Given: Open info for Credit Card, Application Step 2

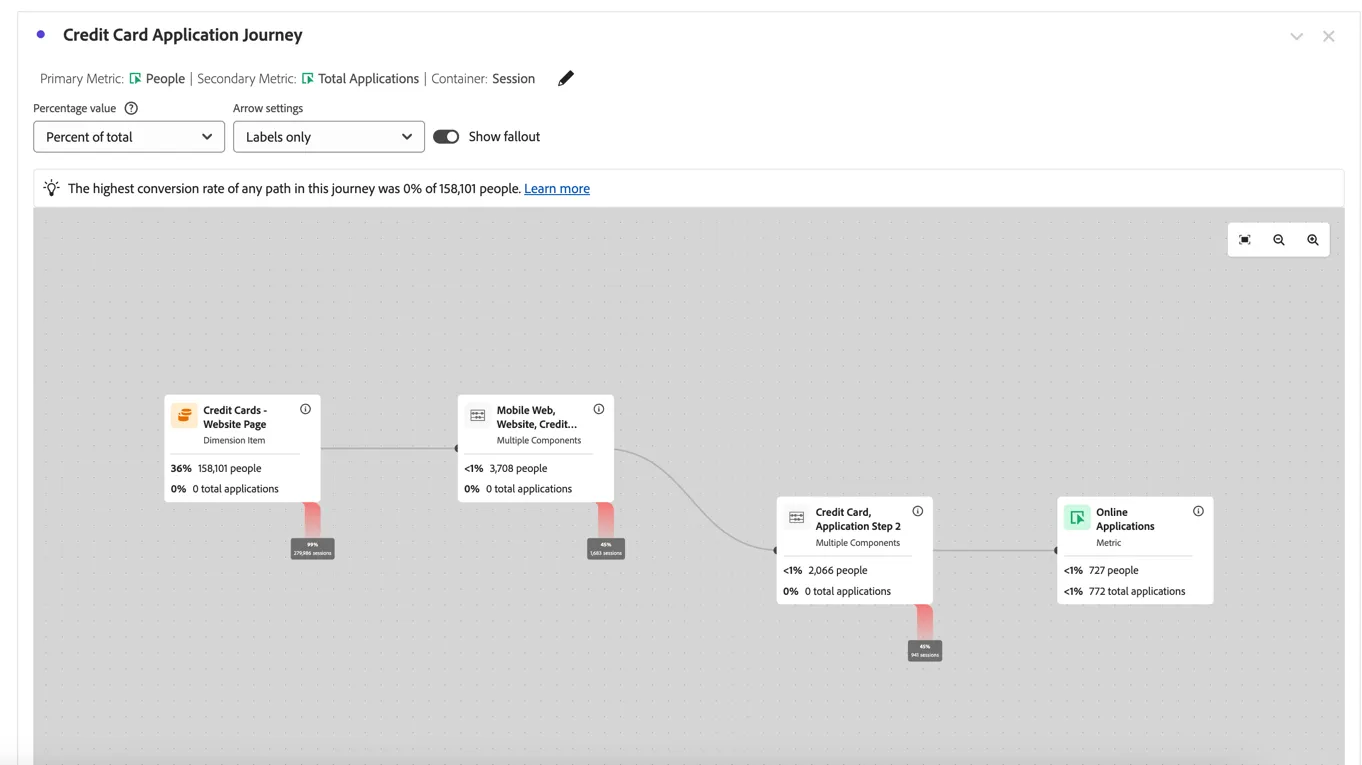Looking at the screenshot, I should coord(918,511).
